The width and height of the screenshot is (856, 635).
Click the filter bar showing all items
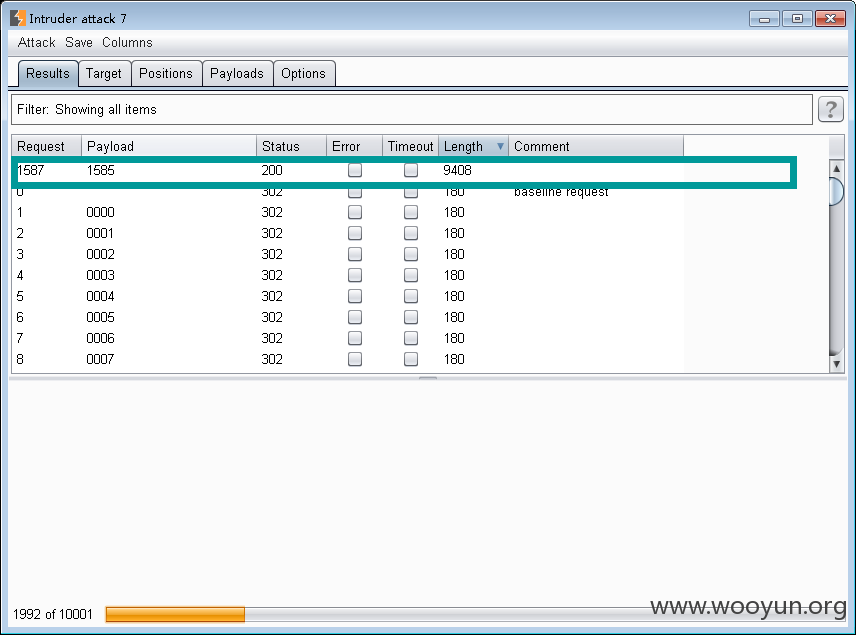[412, 109]
